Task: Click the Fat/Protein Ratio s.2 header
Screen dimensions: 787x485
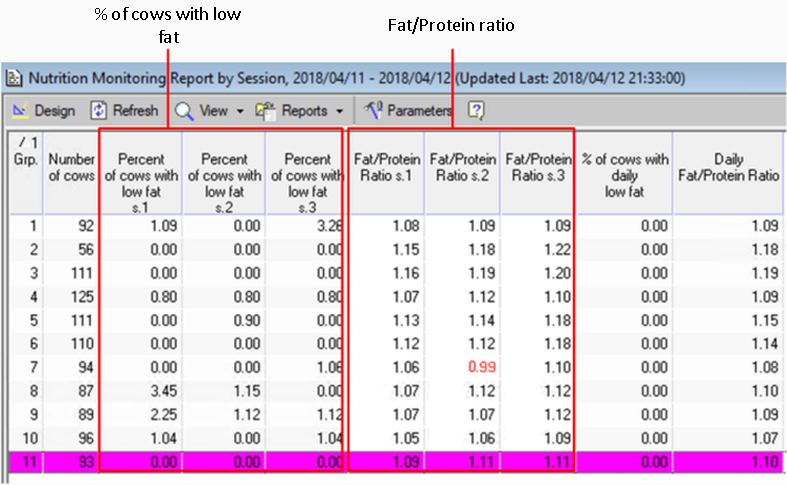Action: tap(461, 167)
